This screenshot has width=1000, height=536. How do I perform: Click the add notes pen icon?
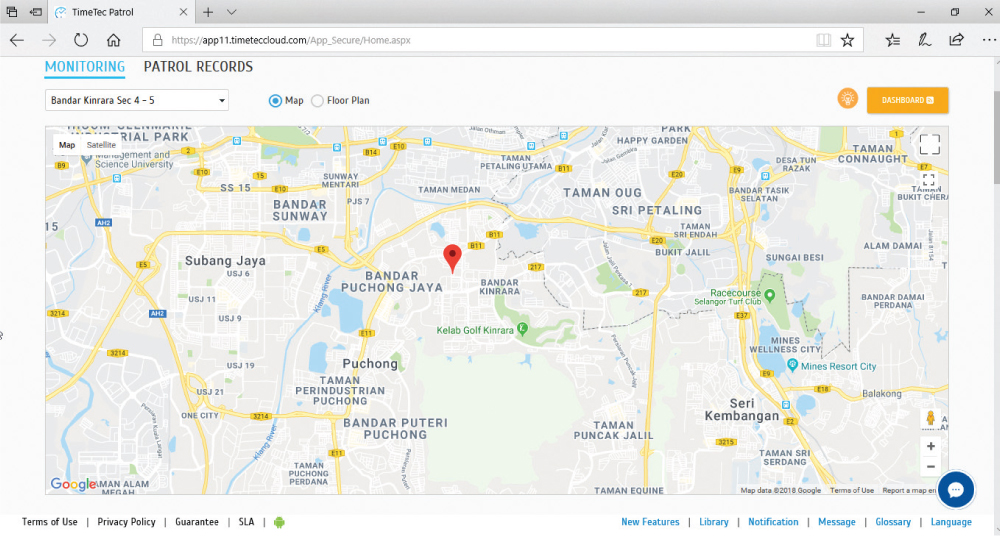[924, 40]
